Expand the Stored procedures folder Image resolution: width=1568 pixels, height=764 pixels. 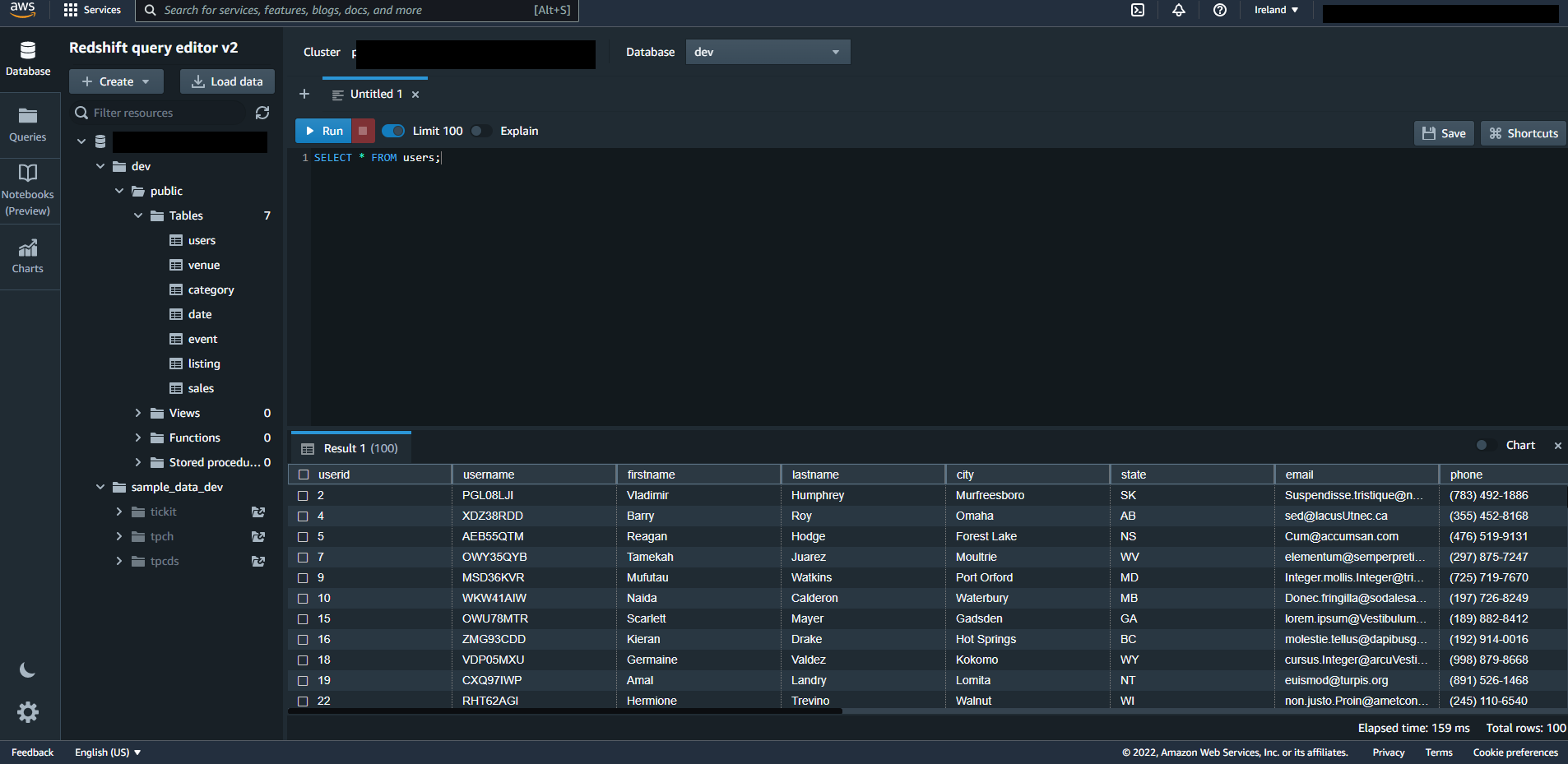point(138,462)
